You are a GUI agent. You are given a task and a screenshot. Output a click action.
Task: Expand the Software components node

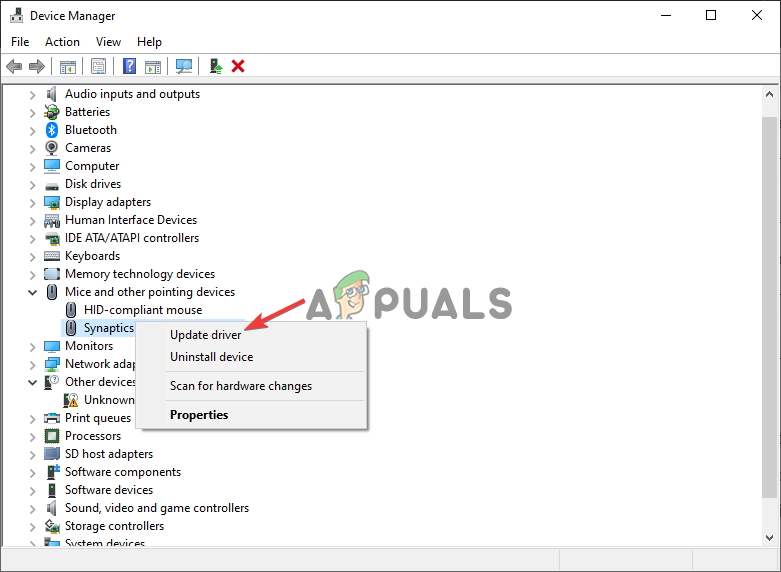32,472
